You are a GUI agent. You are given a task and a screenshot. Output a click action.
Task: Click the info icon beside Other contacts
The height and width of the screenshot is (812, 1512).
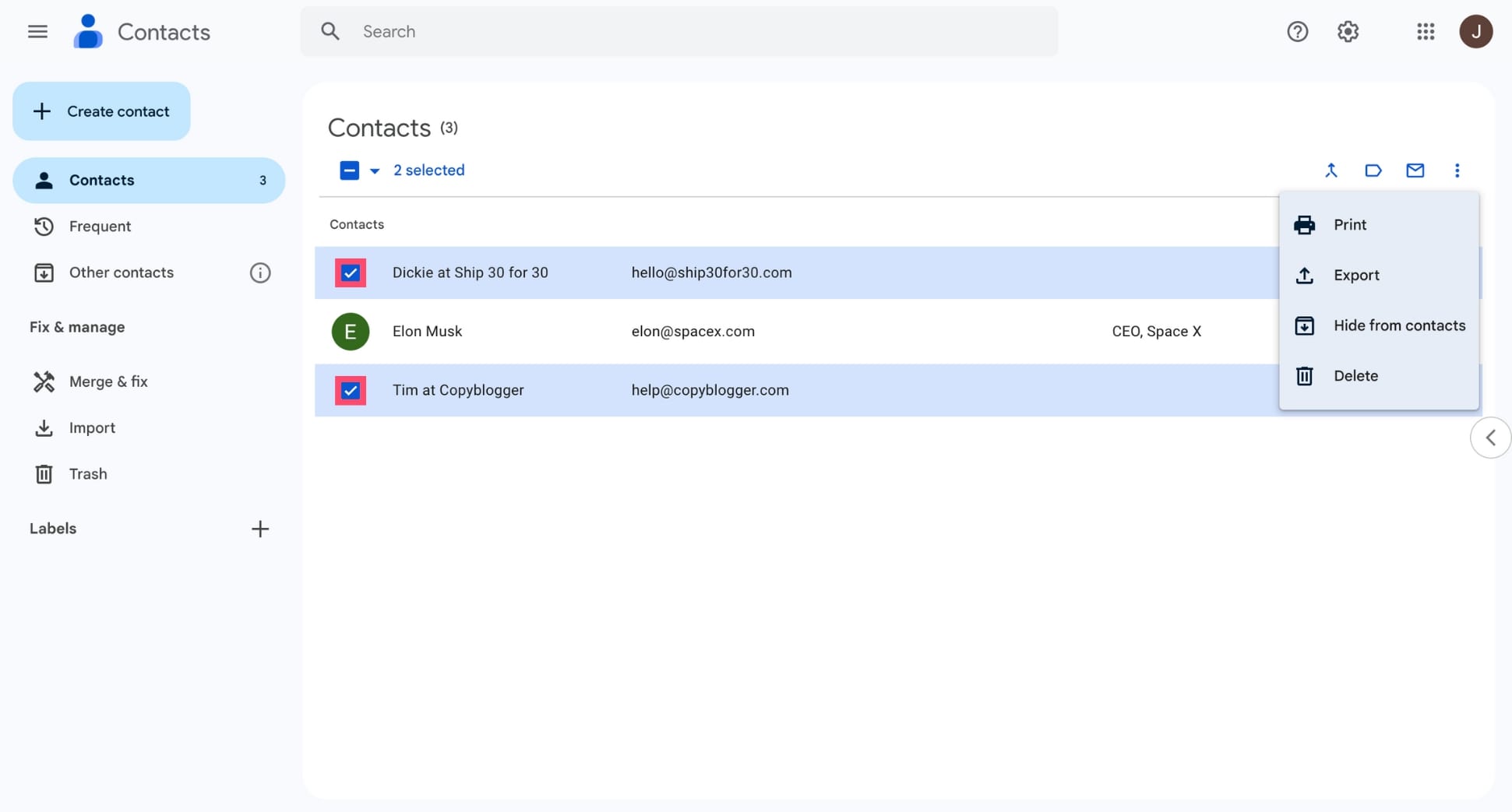[260, 272]
